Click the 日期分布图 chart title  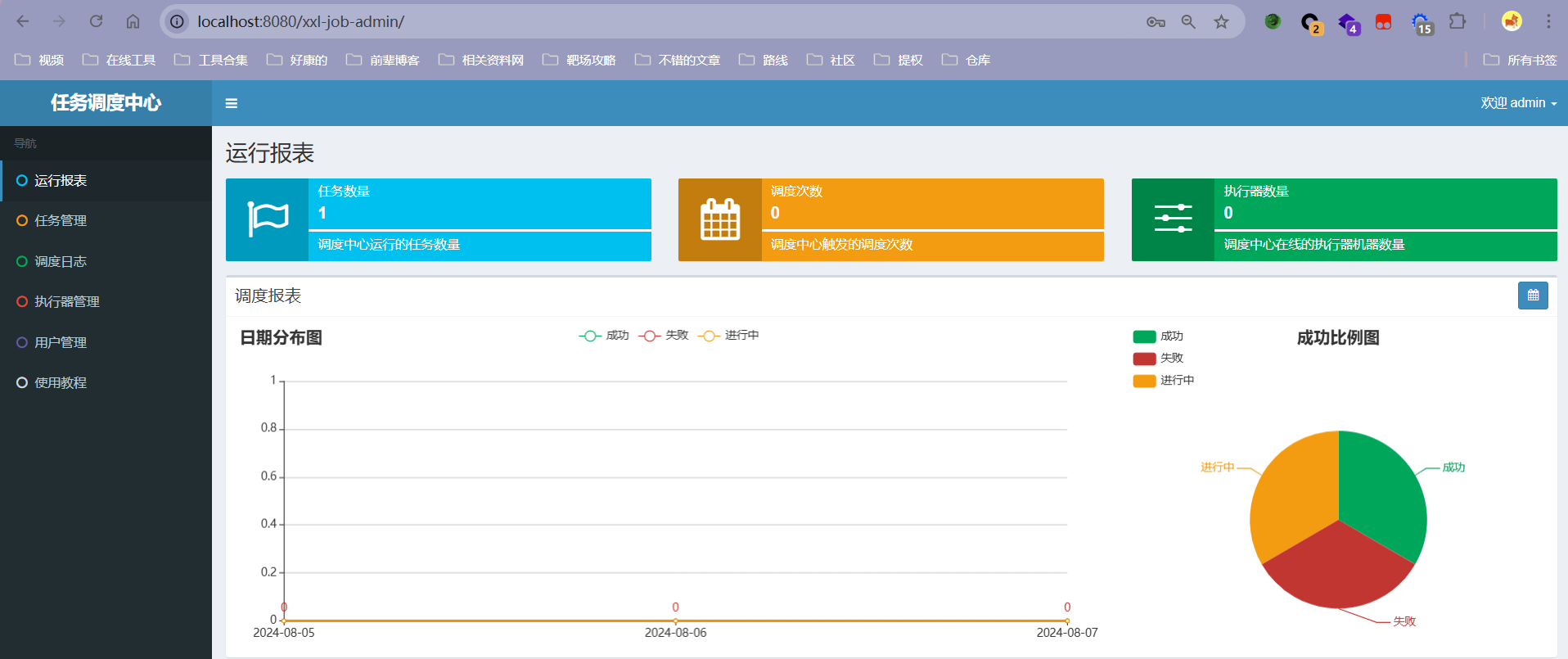pos(281,338)
